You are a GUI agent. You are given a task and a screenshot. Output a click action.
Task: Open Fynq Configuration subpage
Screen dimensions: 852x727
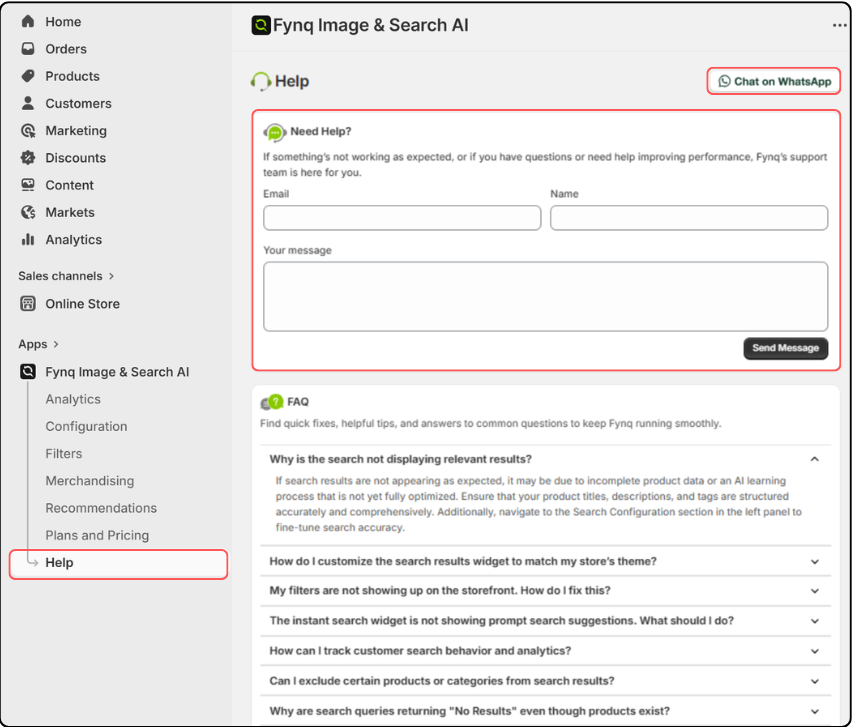(86, 426)
